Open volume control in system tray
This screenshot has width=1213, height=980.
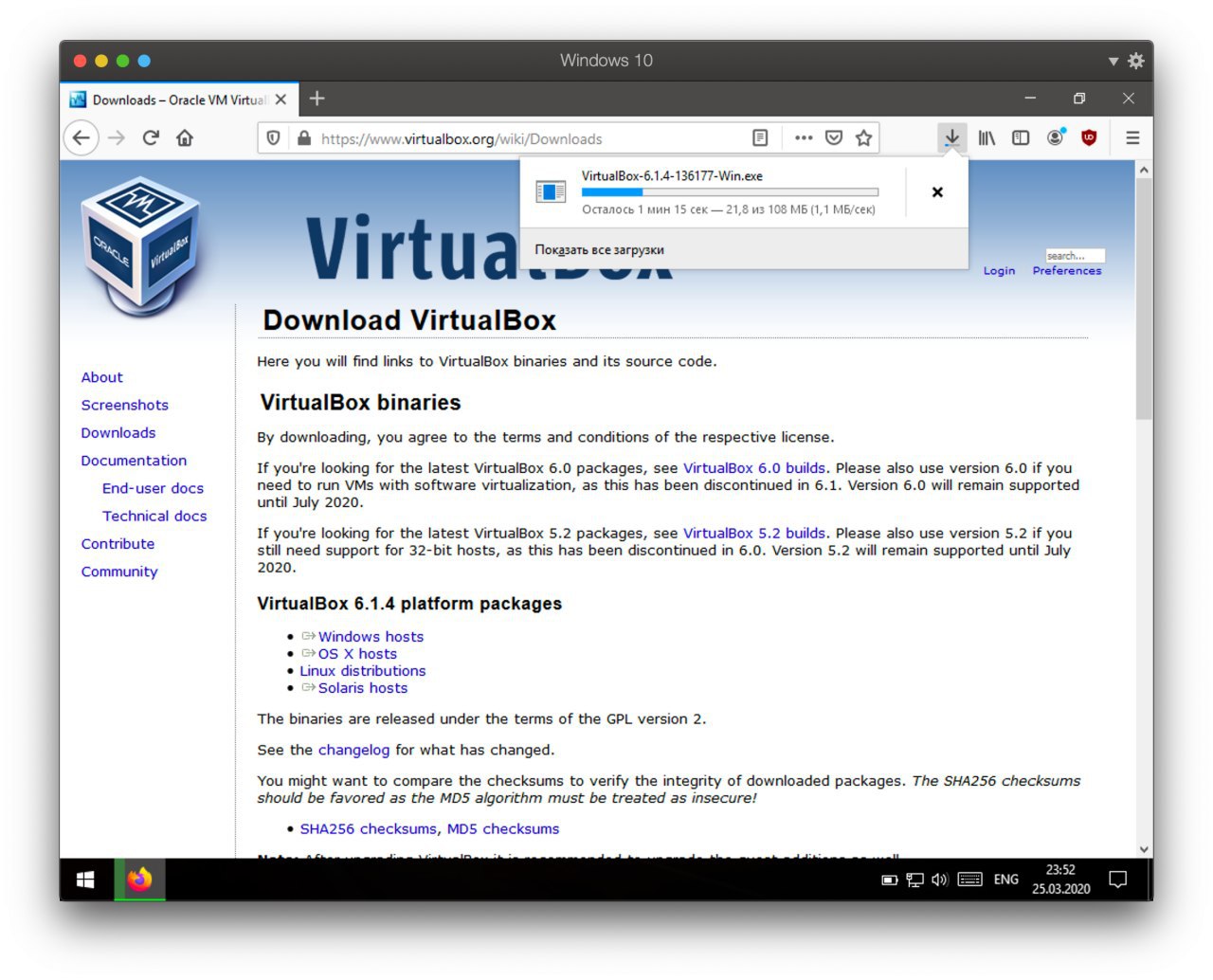939,880
